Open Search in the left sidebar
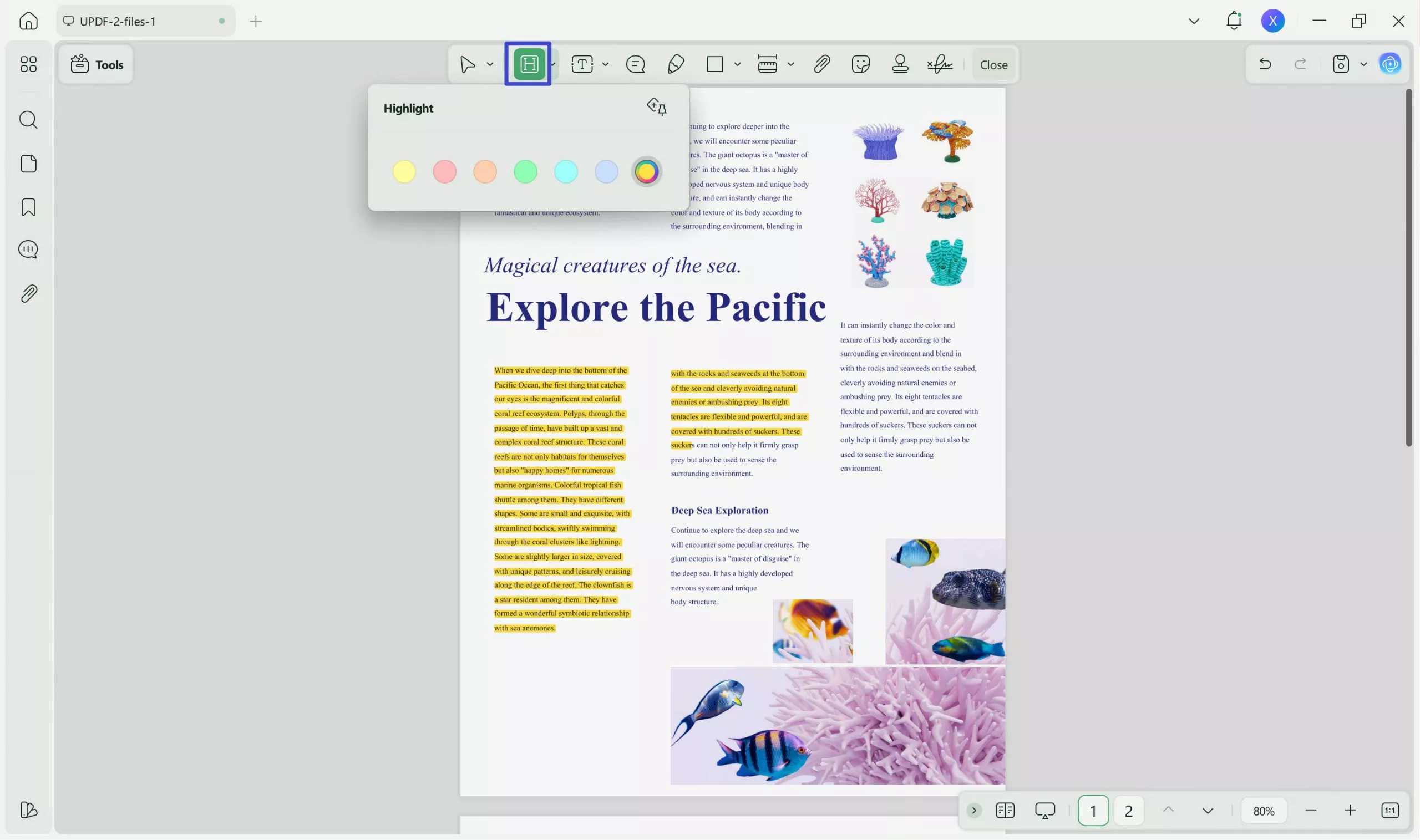The image size is (1420, 840). 28,119
